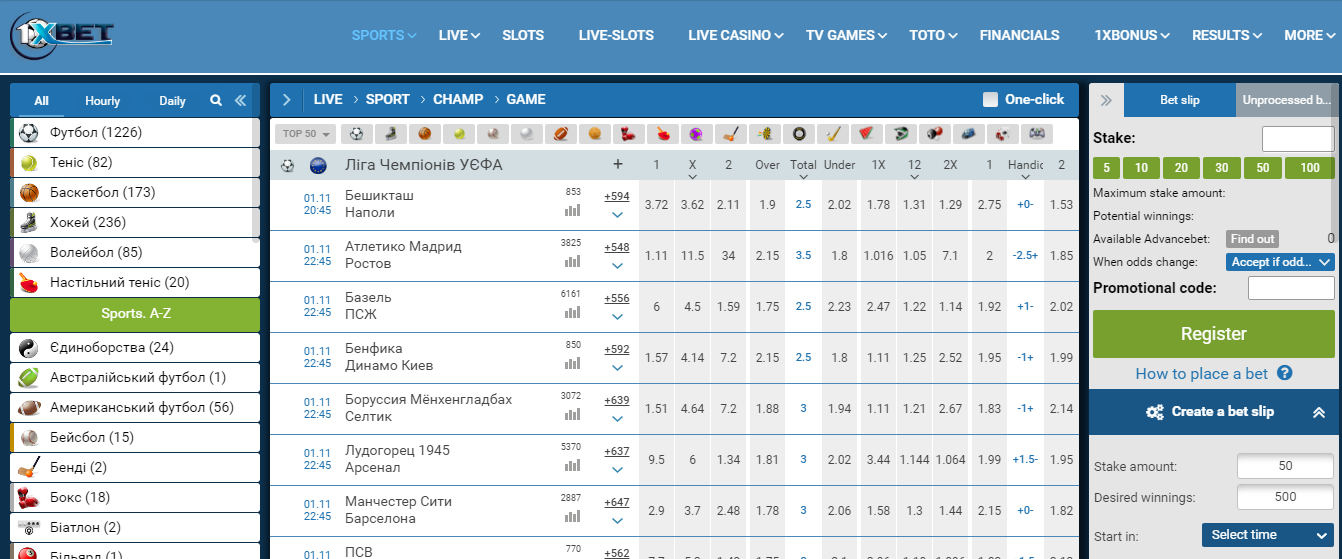The image size is (1342, 559).
Task: Collapse the Create a bet slip section
Action: coord(1319,412)
